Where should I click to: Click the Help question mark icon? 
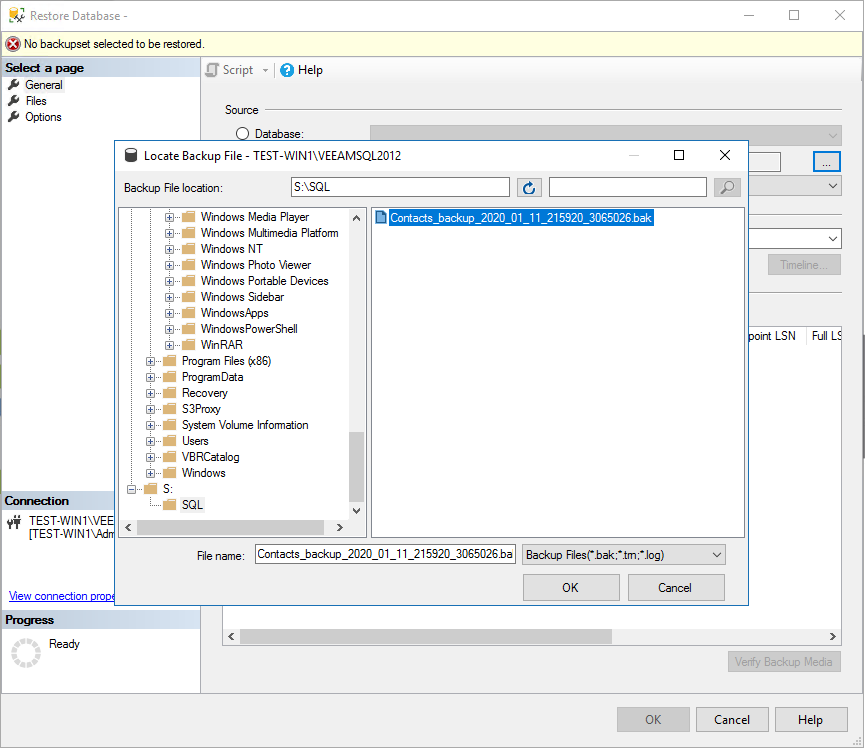(x=287, y=70)
